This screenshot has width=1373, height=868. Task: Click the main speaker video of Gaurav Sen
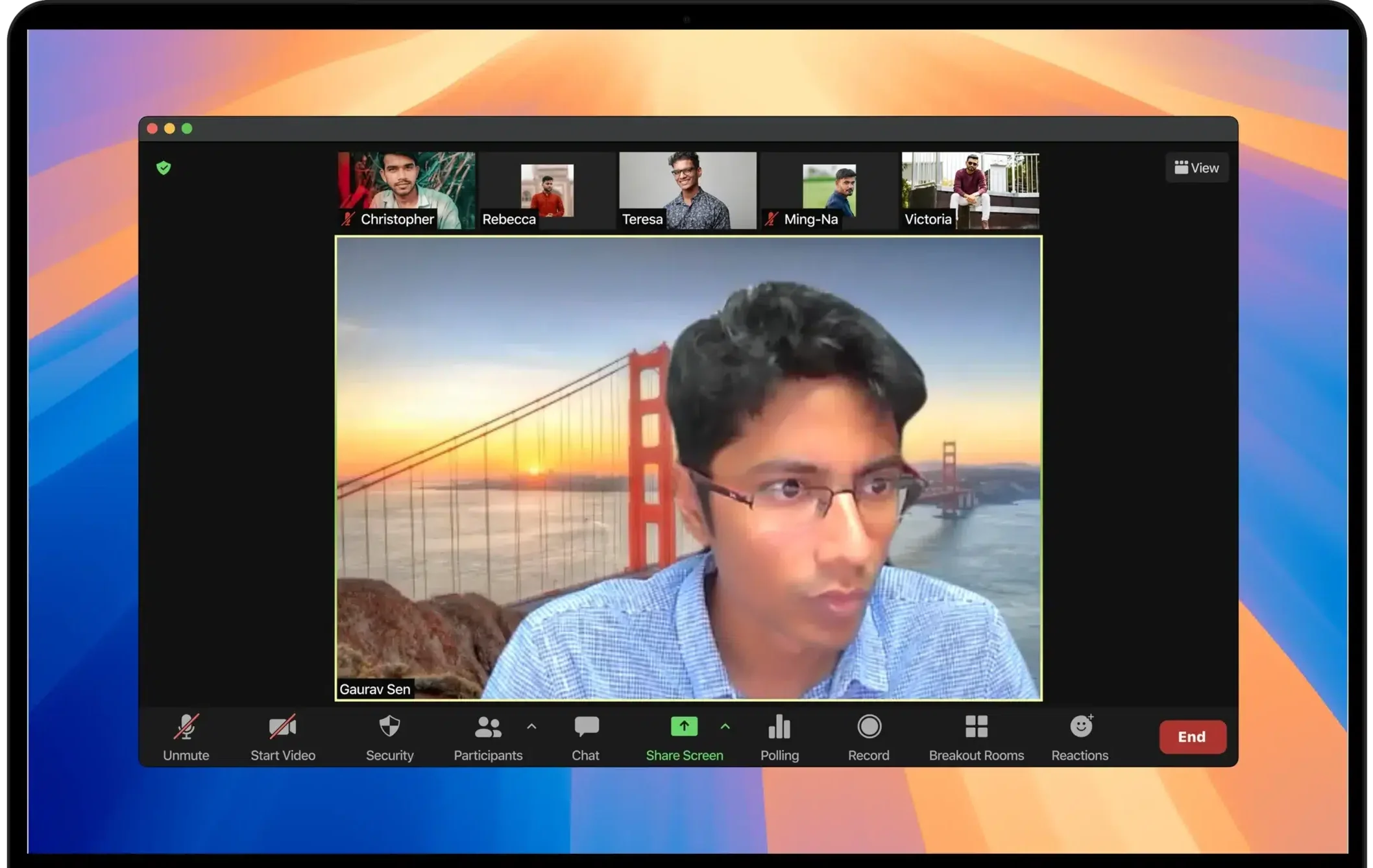688,468
